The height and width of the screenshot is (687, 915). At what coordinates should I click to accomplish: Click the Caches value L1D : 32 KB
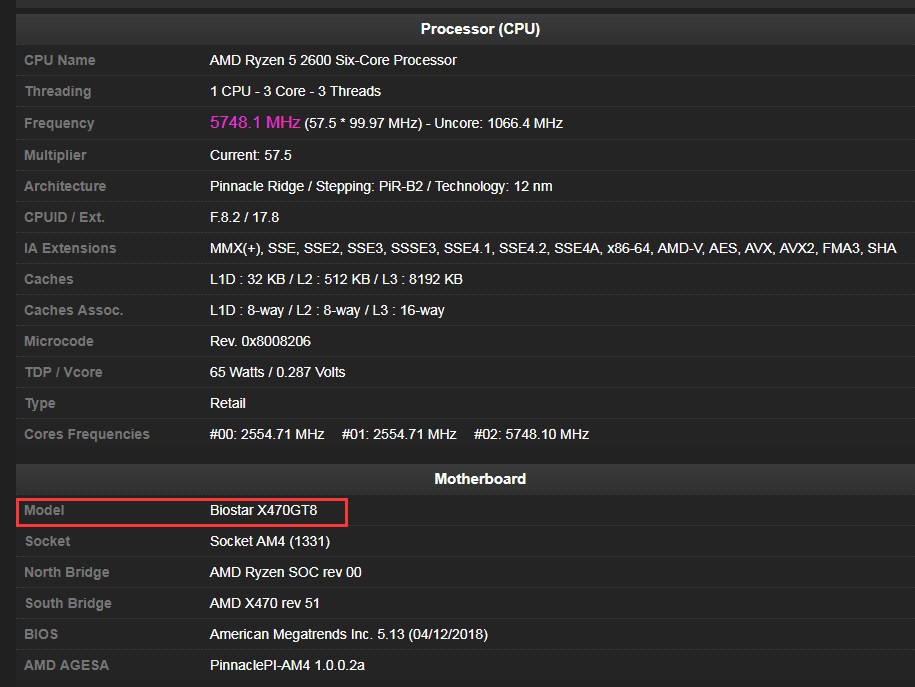336,279
